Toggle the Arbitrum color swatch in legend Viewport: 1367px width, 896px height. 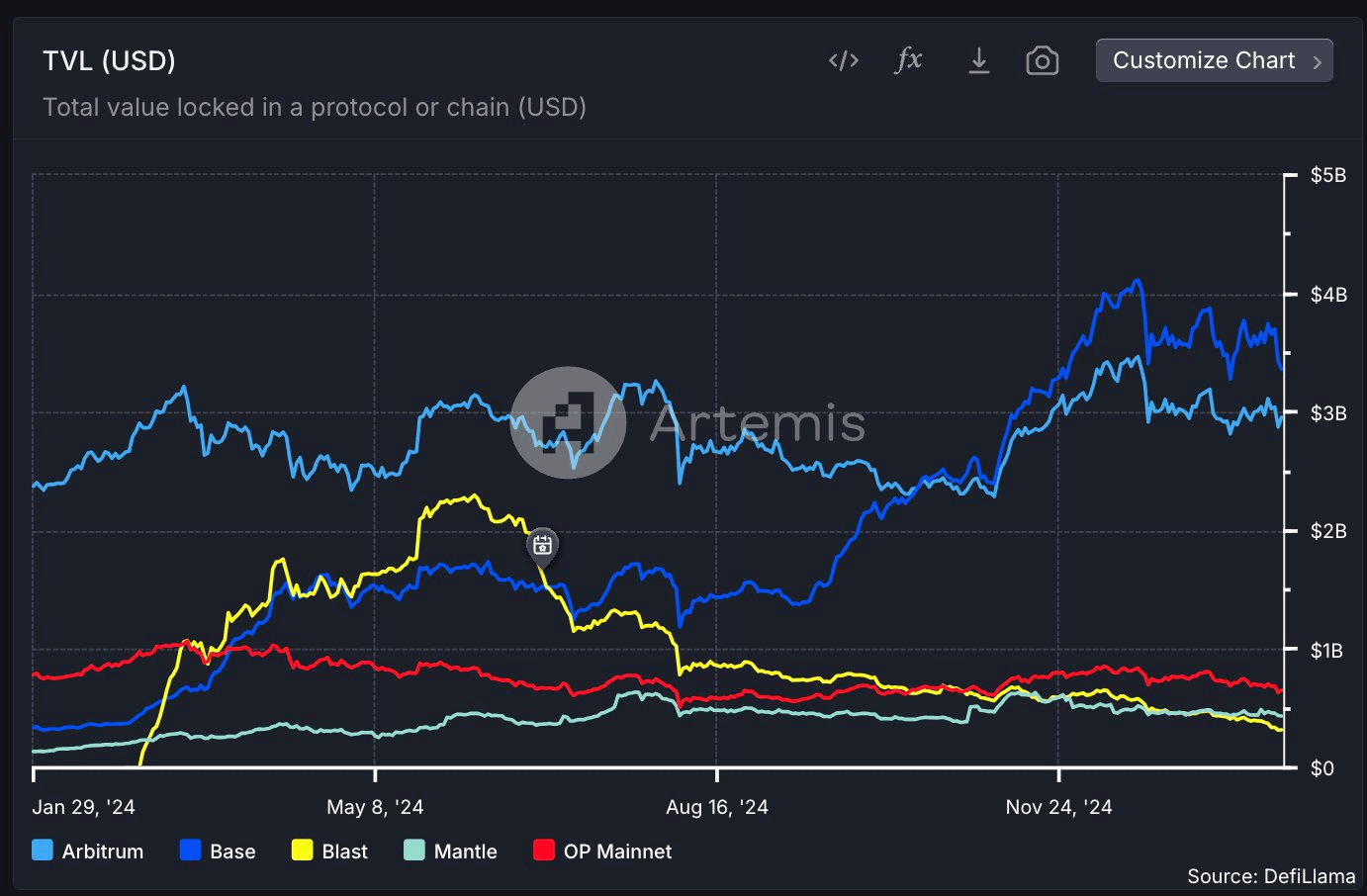click(43, 851)
